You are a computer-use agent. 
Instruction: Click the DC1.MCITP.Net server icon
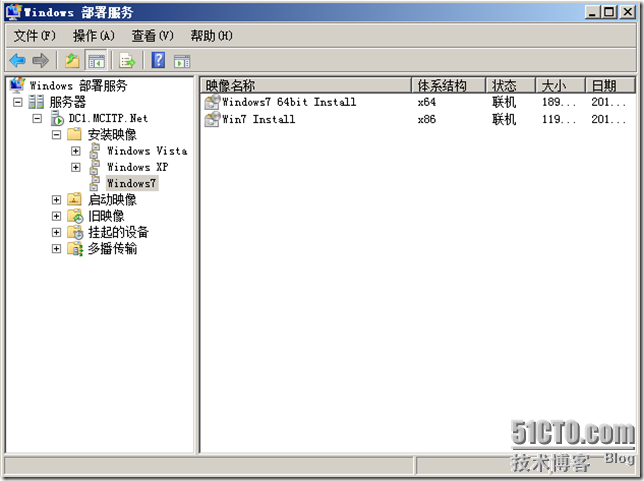(x=57, y=118)
